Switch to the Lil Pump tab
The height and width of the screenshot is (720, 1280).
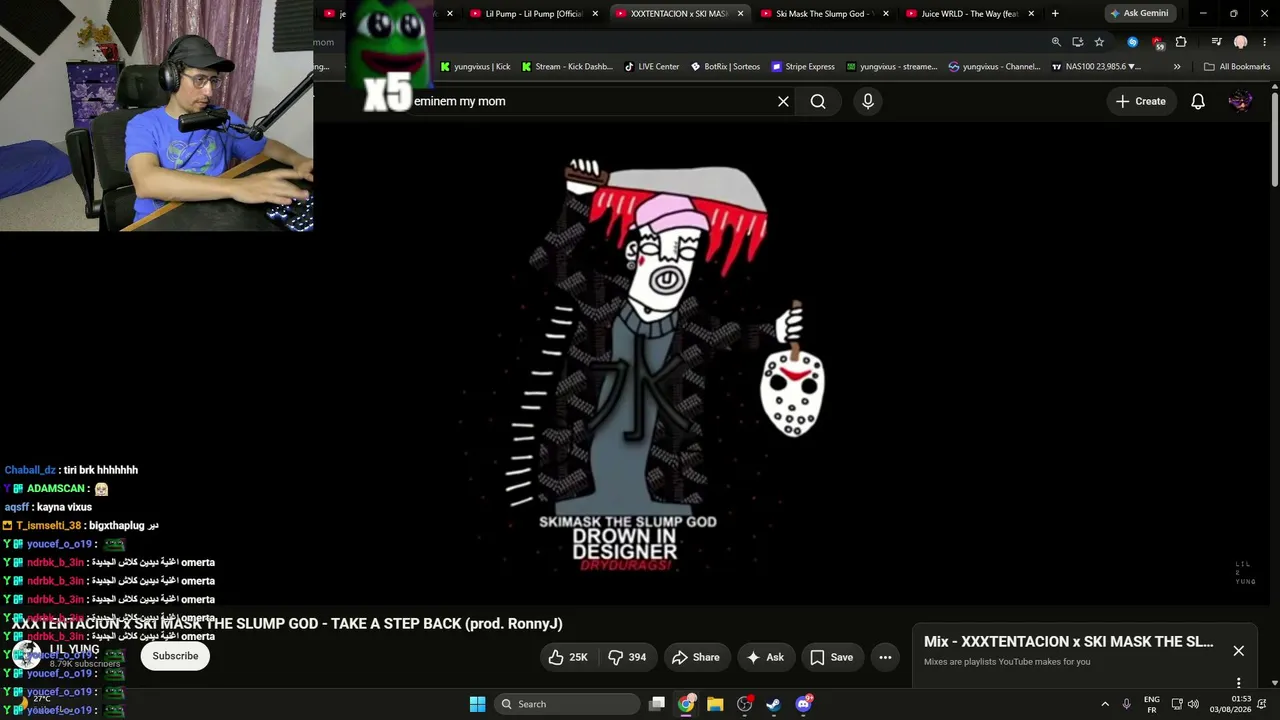pos(534,14)
